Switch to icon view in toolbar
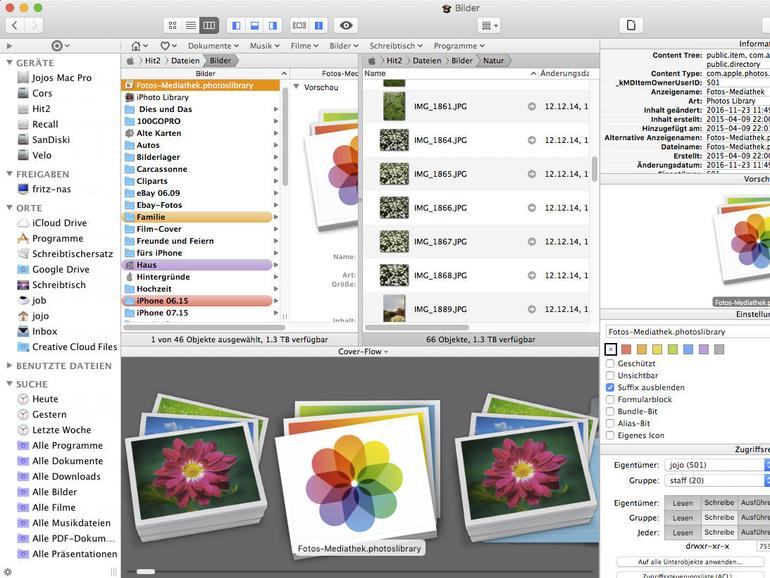The width and height of the screenshot is (770, 578). (x=173, y=25)
